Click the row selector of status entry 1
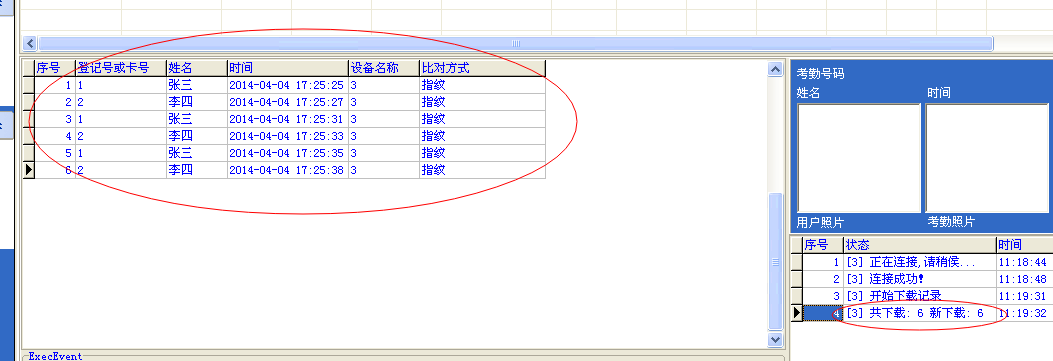 [x=797, y=262]
